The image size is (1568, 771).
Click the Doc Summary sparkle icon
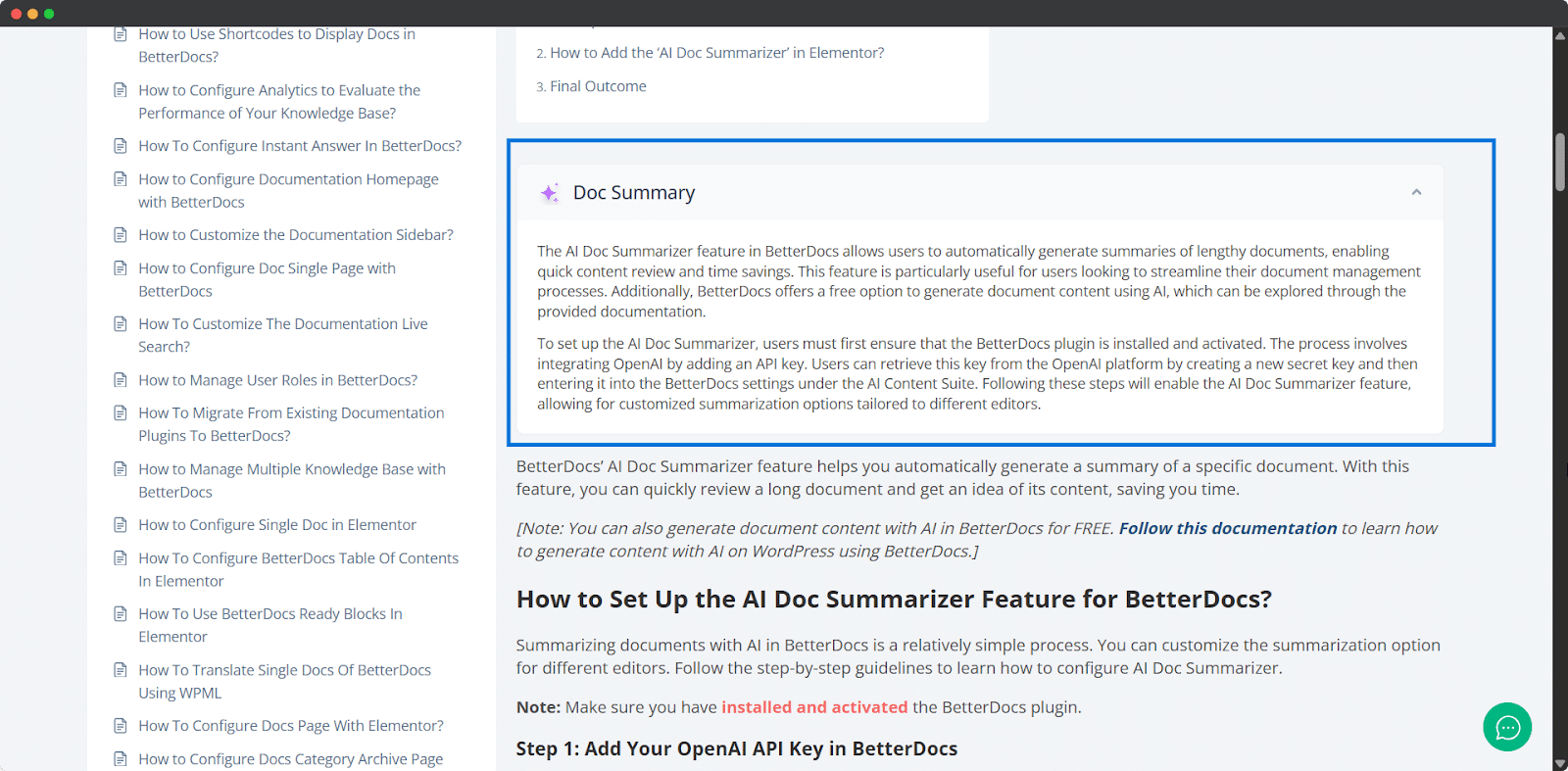coord(550,193)
